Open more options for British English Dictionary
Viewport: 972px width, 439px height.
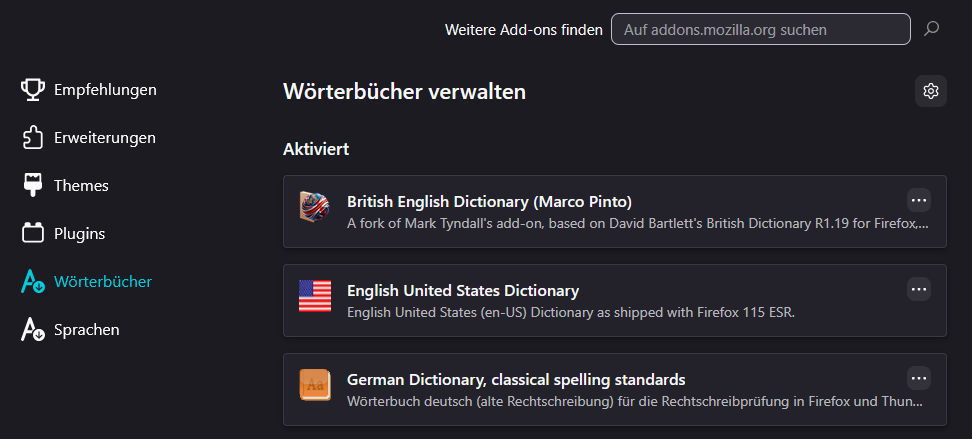[x=919, y=200]
